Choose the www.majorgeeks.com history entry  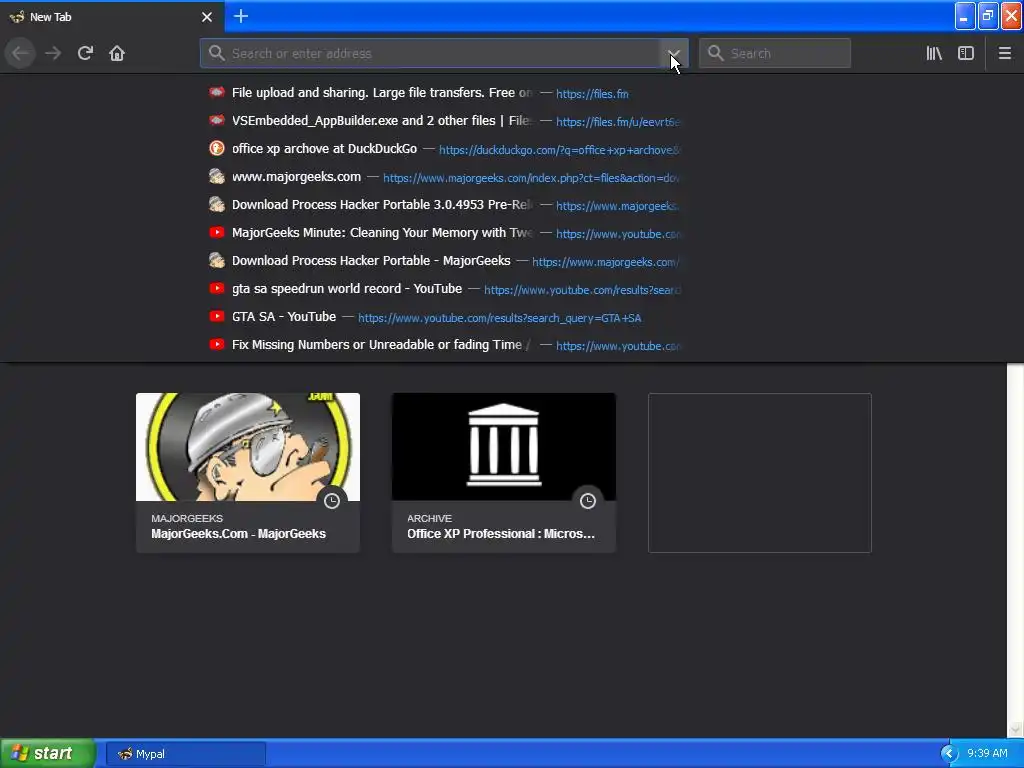tap(444, 177)
